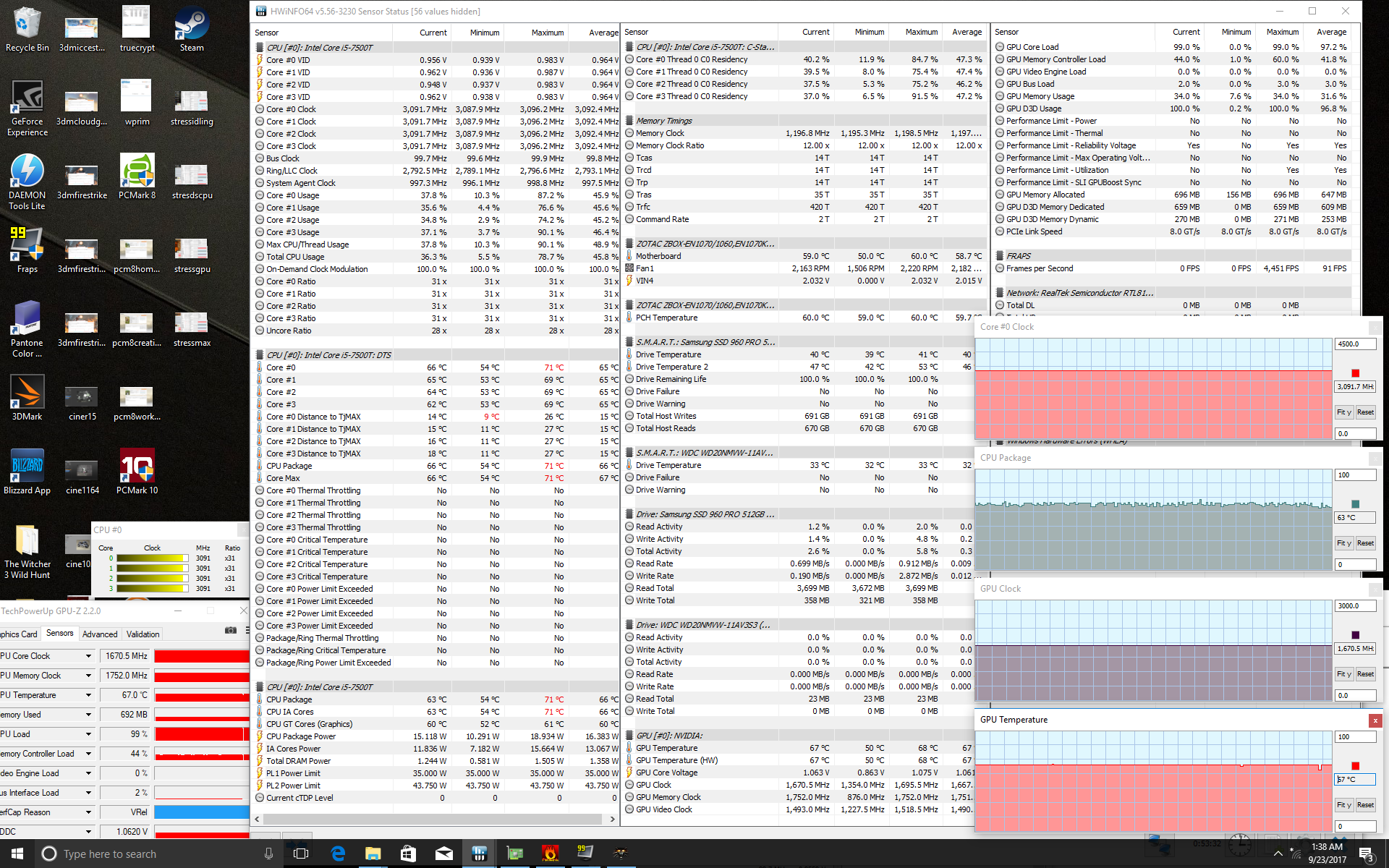This screenshot has height=868, width=1389.
Task: Change dark purple swatch of GPU Clock graph
Action: point(1355,635)
